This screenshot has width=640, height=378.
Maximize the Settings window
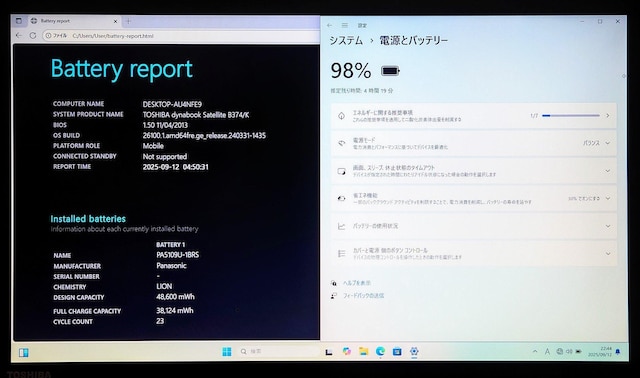tap(600, 21)
